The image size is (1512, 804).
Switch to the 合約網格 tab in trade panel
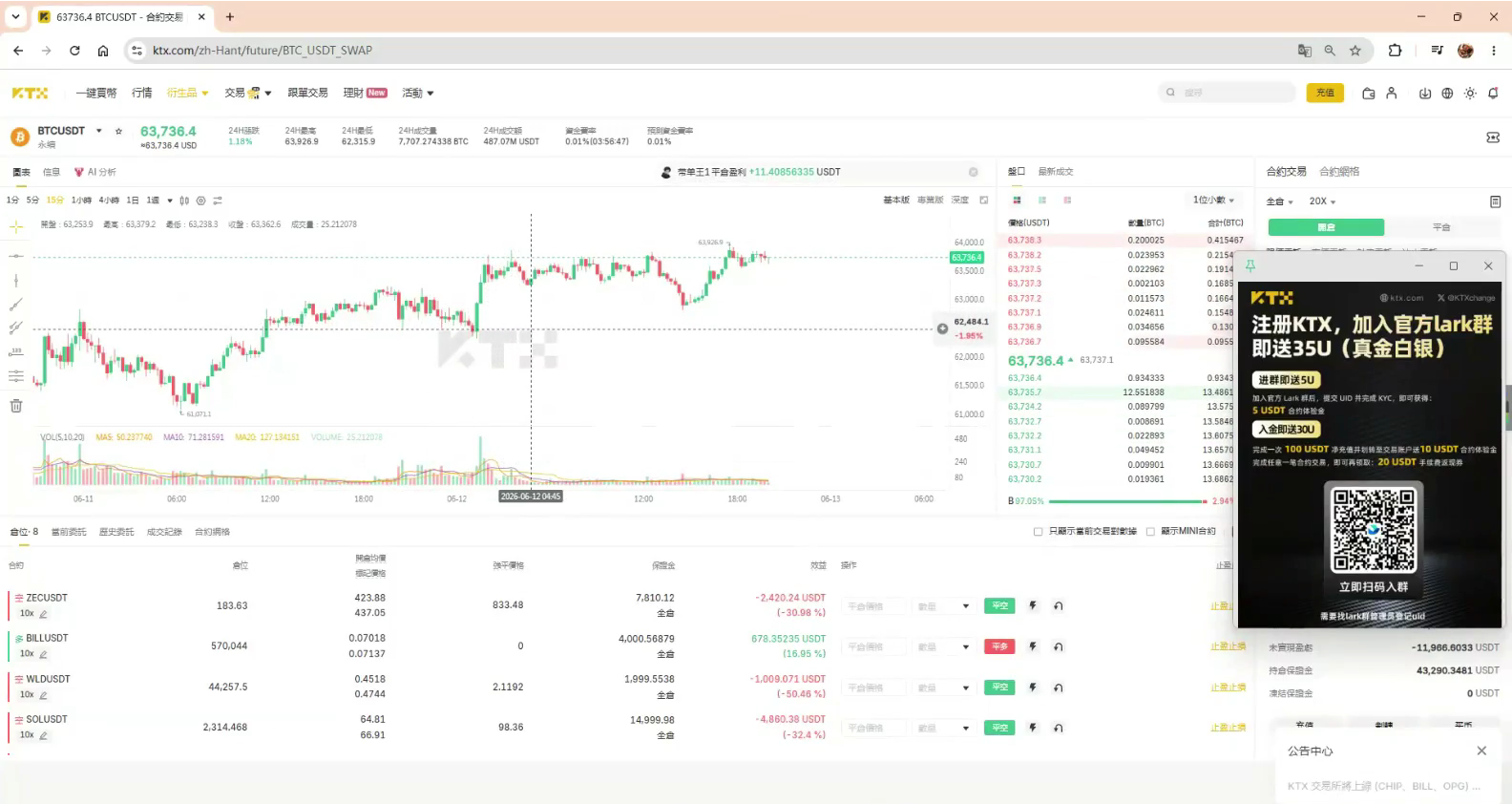(x=1339, y=172)
